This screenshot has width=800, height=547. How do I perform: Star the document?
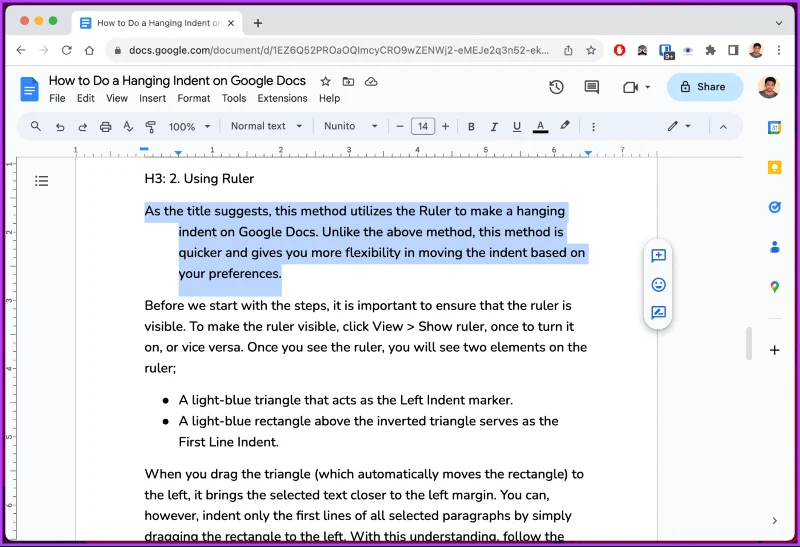[x=326, y=81]
